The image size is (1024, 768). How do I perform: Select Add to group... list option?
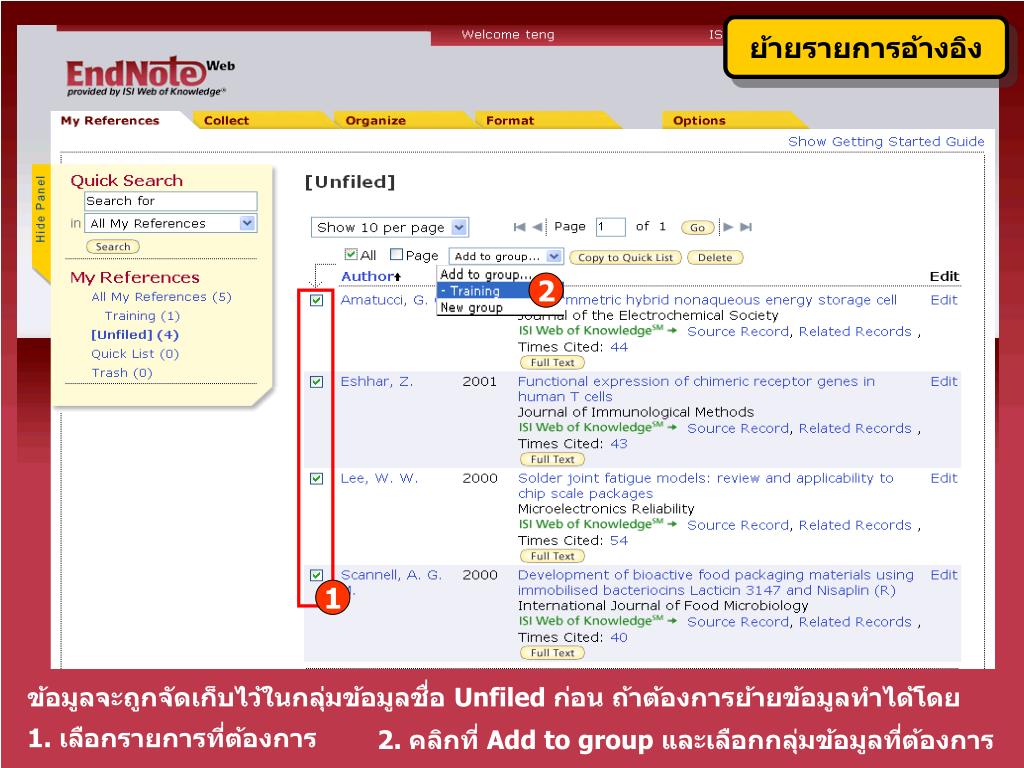click(x=487, y=274)
